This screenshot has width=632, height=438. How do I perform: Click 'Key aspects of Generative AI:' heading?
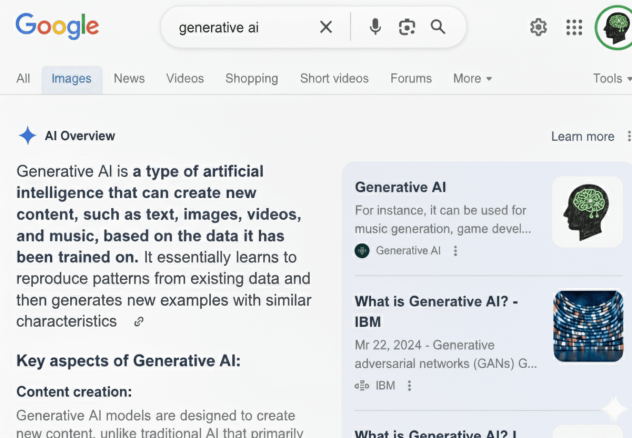pyautogui.click(x=128, y=361)
